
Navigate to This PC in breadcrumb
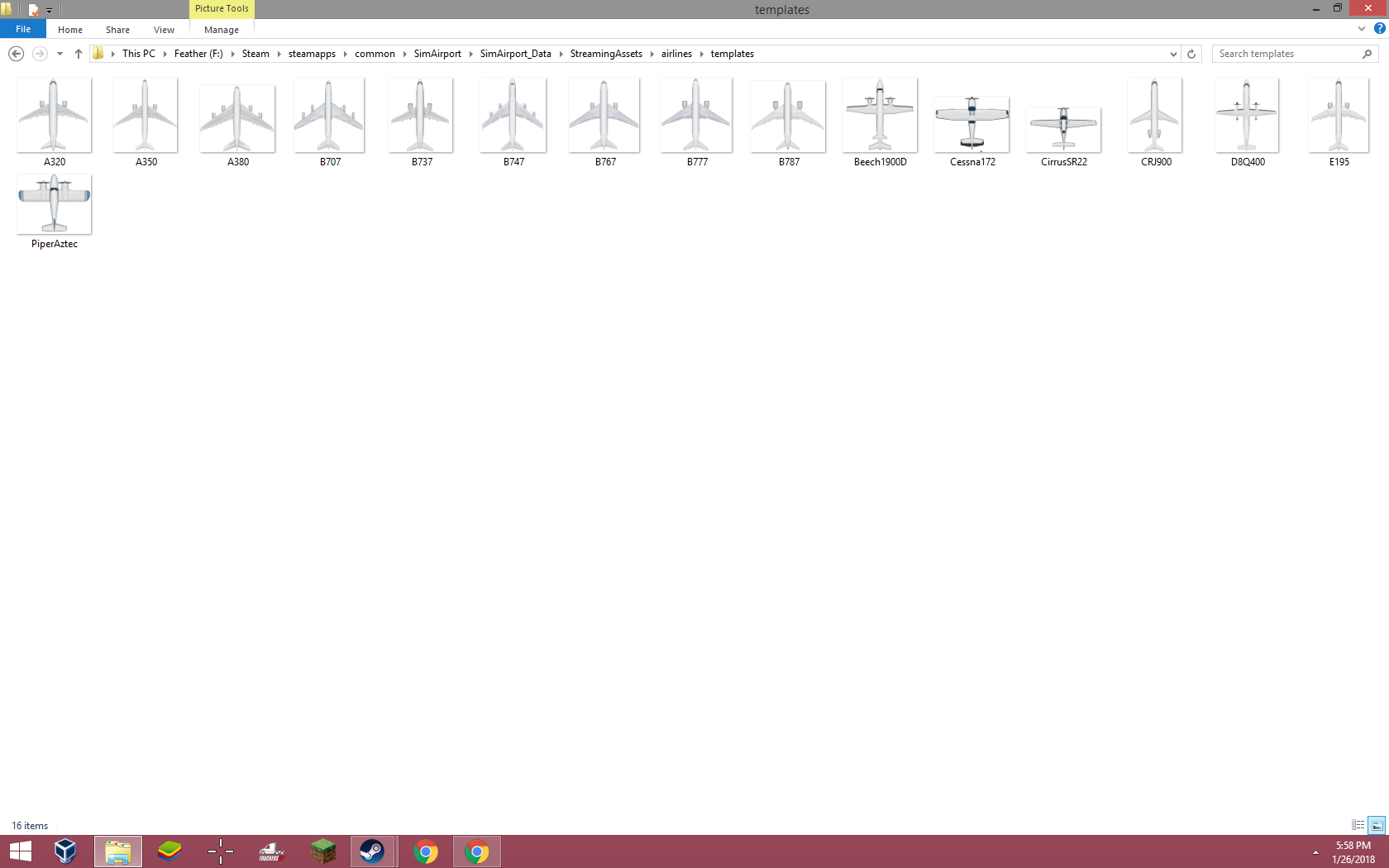[x=139, y=54]
